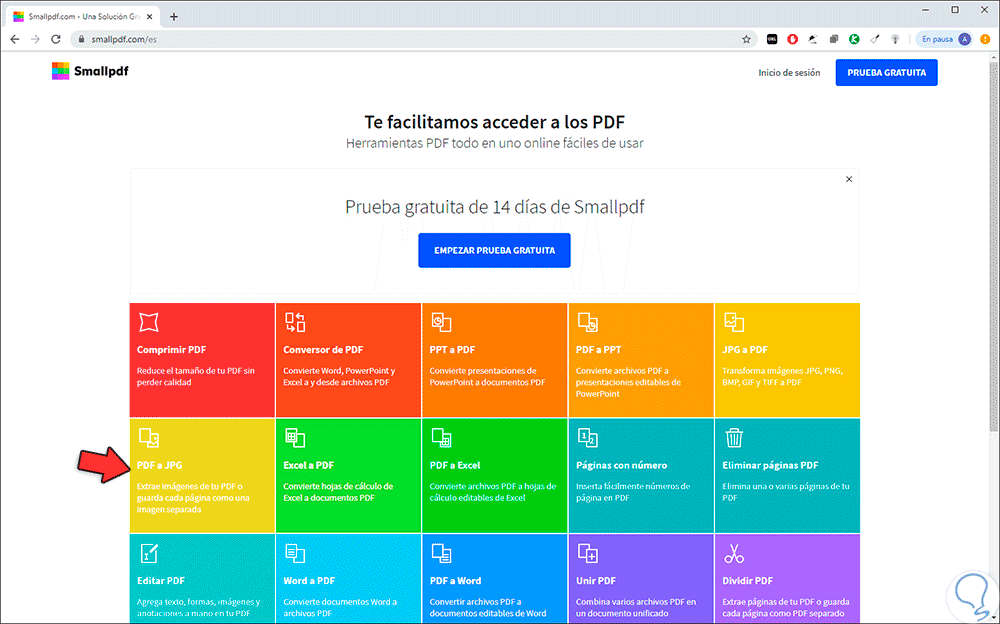Click the PDF a Word description text

coord(488,607)
